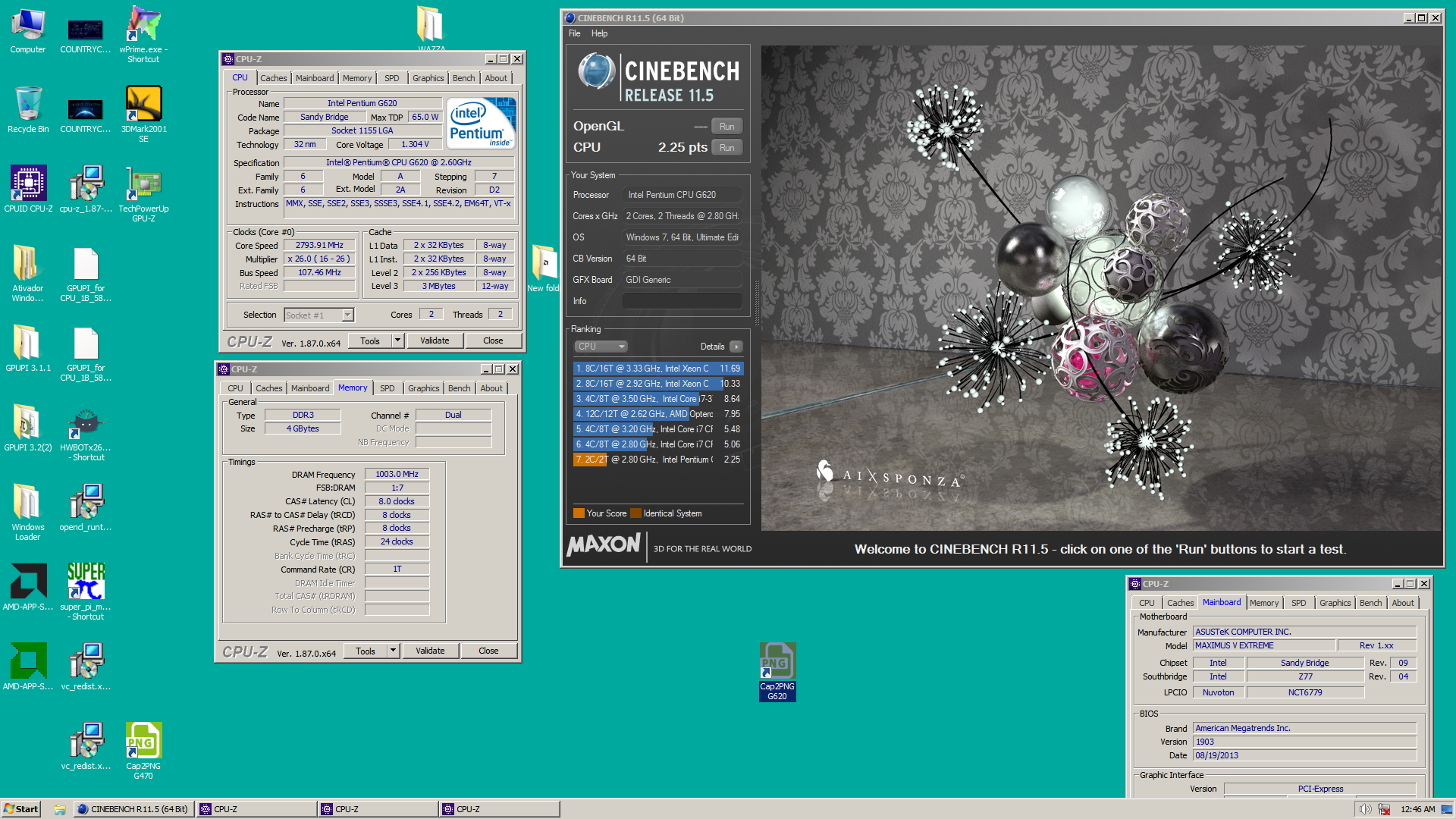Open About tab in Memory CPU-Z window
The image size is (1456, 819).
(491, 388)
